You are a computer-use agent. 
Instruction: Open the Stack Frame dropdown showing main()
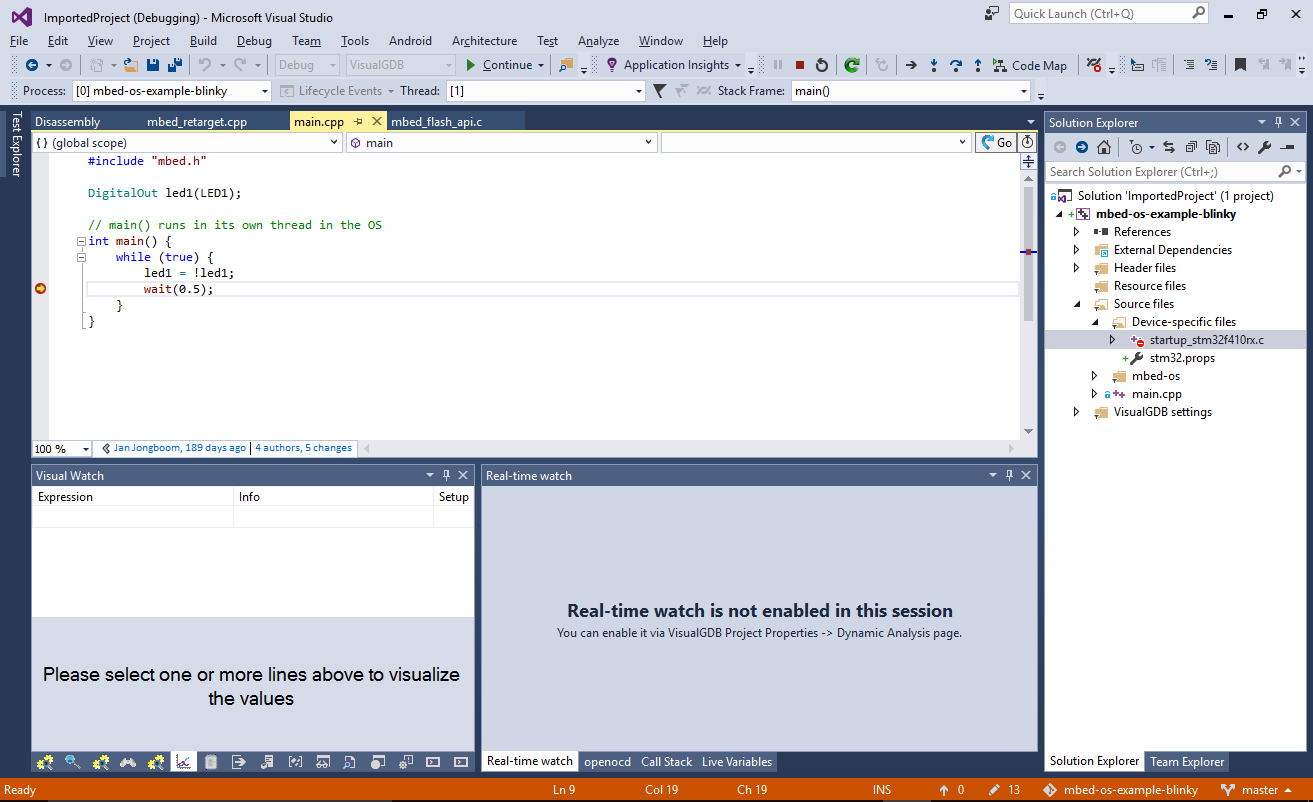[910, 91]
